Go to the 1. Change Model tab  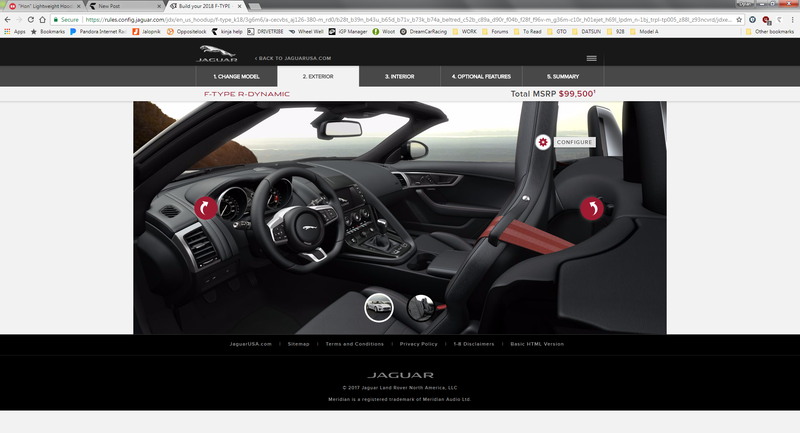click(236, 77)
